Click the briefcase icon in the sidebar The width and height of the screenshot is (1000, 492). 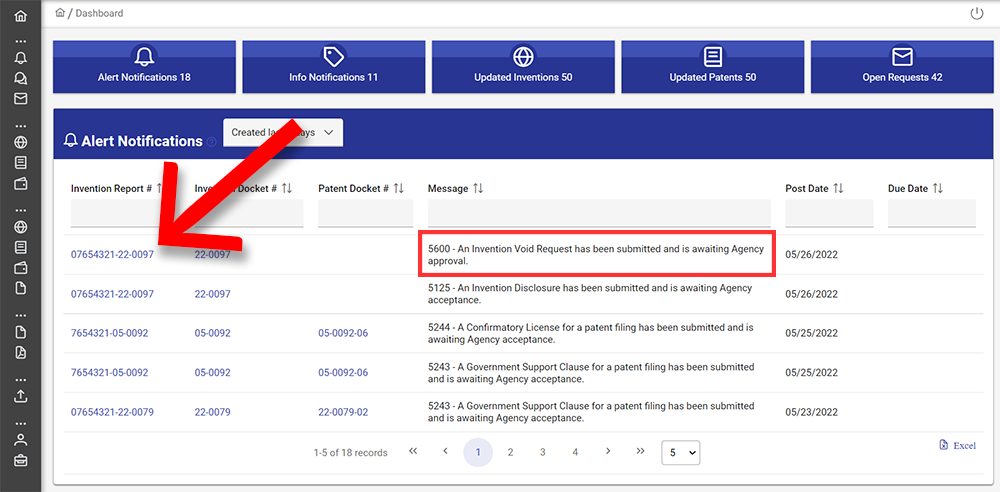click(x=20, y=461)
